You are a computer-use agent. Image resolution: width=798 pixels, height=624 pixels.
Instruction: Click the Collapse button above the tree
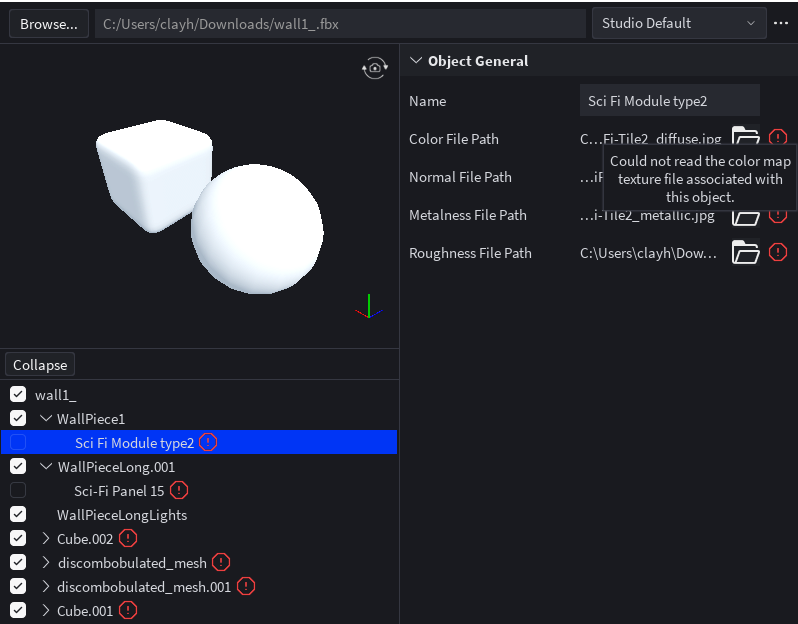(x=40, y=364)
